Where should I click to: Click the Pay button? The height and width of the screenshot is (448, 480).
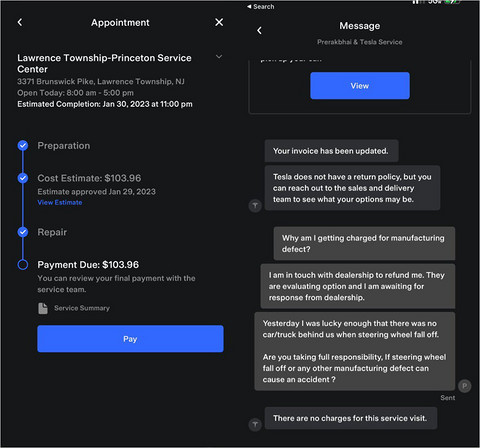tap(130, 339)
